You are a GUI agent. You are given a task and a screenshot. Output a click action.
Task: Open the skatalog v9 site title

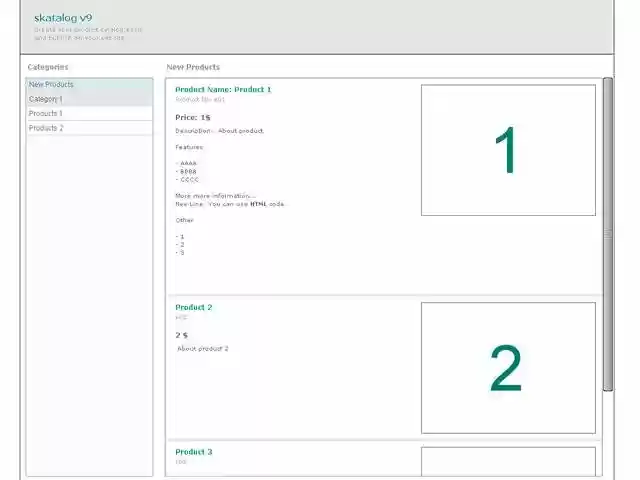pos(63,18)
